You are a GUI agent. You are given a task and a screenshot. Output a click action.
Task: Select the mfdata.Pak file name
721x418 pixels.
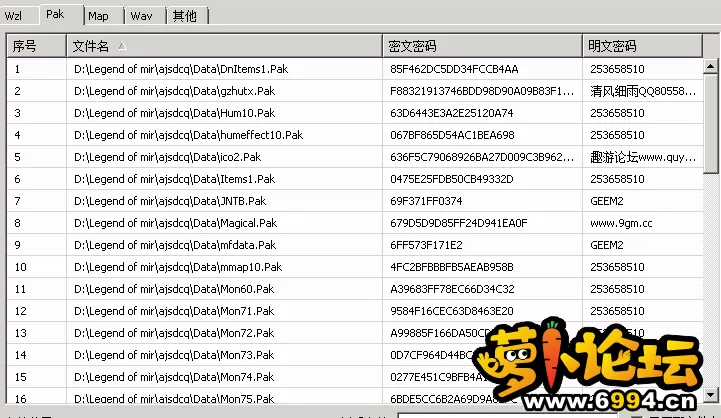click(x=175, y=246)
